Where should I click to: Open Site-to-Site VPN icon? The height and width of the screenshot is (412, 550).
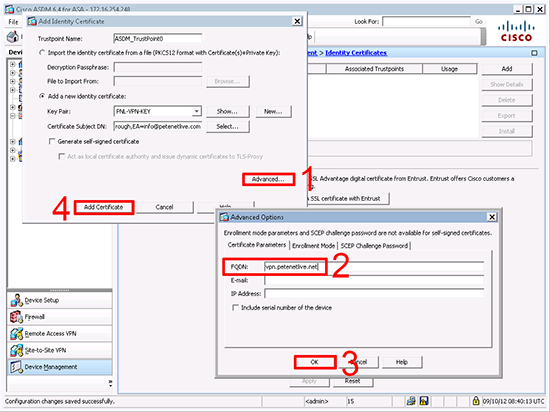(x=16, y=350)
